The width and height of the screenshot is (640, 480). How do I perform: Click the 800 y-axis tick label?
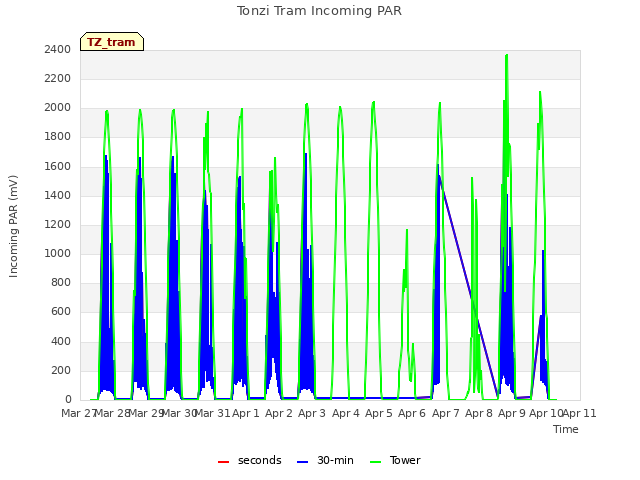click(61, 282)
